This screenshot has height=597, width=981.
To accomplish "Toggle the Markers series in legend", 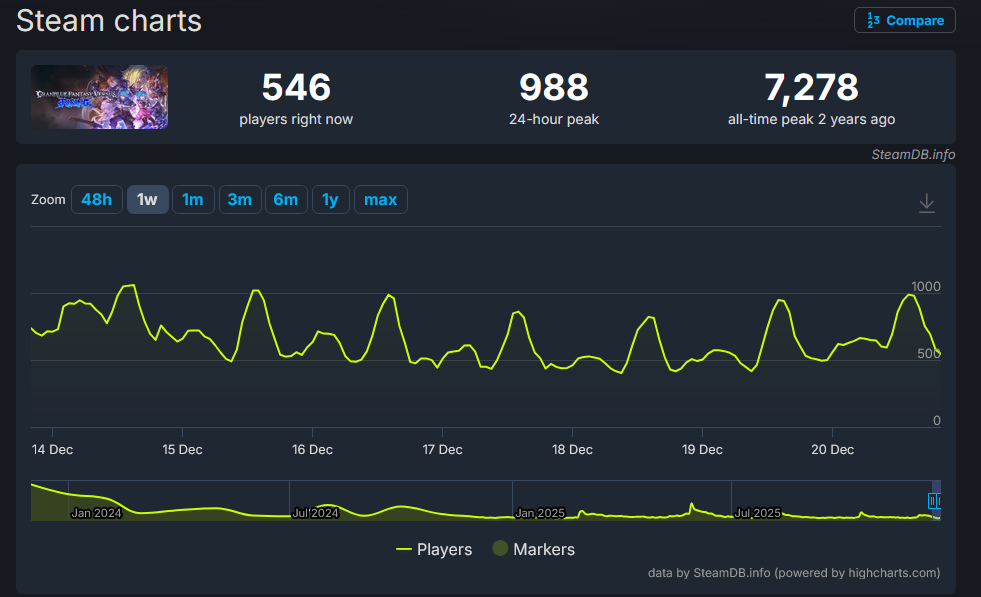I will point(534,549).
